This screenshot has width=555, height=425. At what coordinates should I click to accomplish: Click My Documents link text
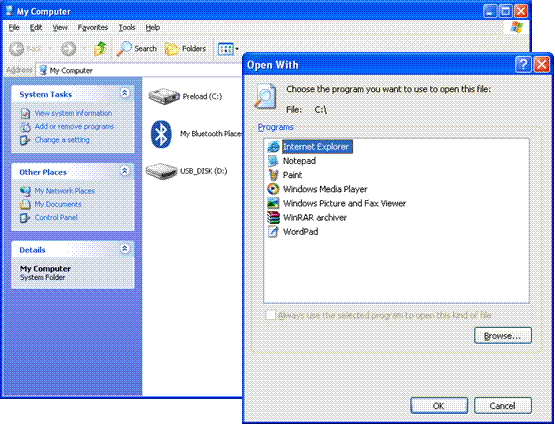[58, 205]
